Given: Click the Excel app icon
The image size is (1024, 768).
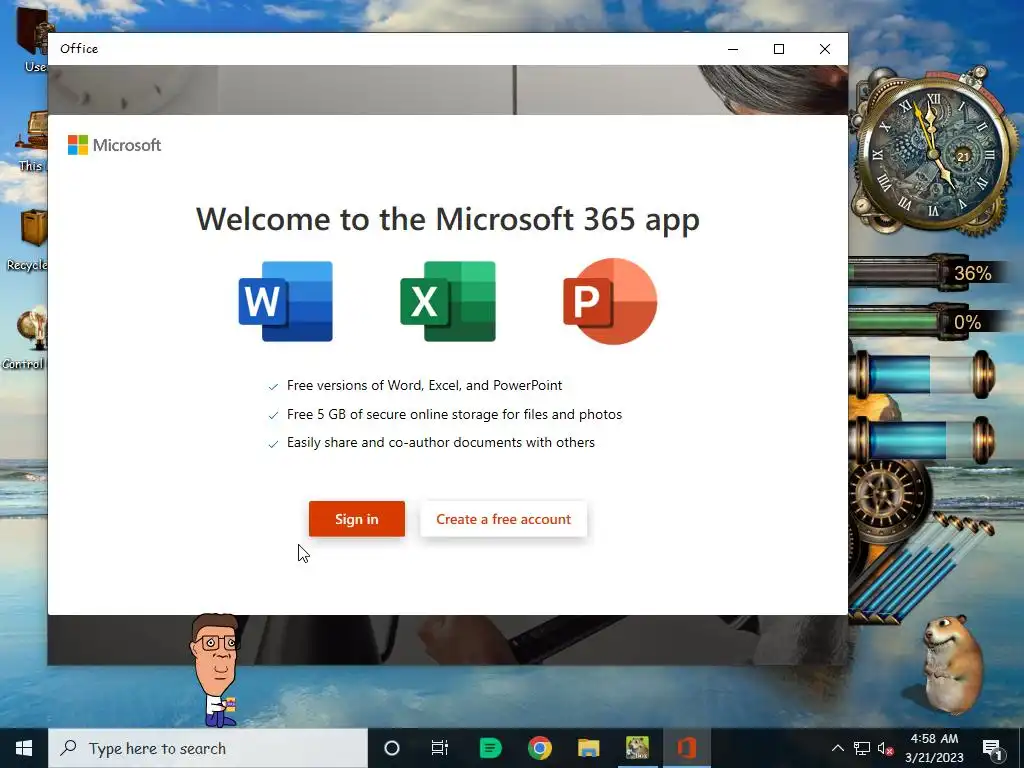Looking at the screenshot, I should pyautogui.click(x=448, y=301).
